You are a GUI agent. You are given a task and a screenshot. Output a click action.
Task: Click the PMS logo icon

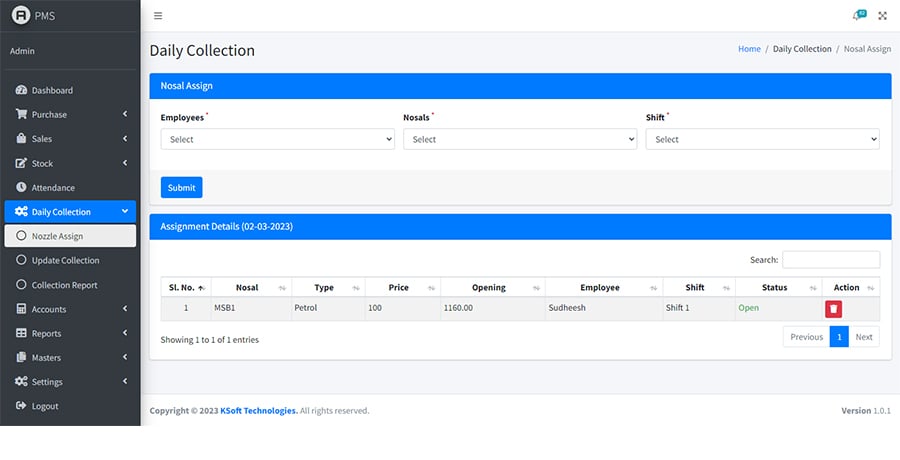coord(20,15)
